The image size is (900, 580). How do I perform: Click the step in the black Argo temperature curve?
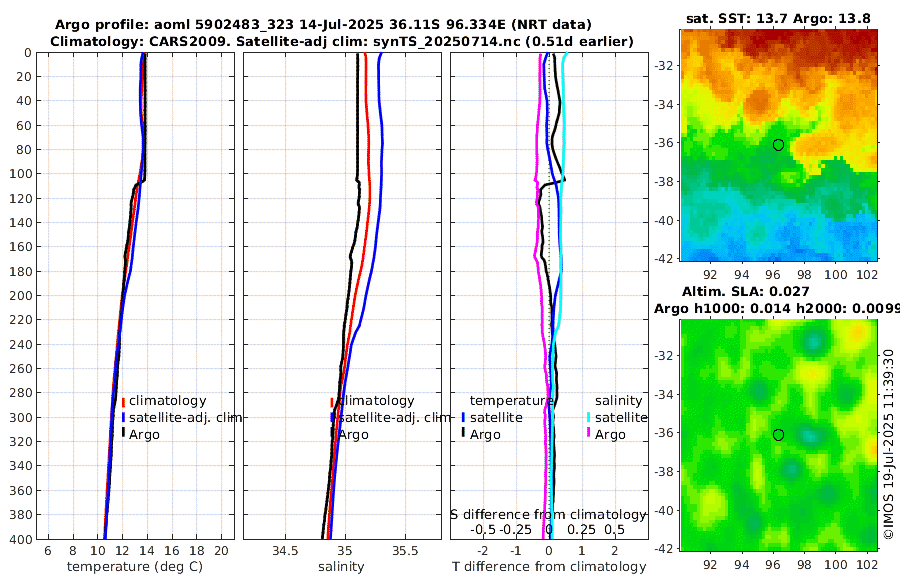pos(139,183)
